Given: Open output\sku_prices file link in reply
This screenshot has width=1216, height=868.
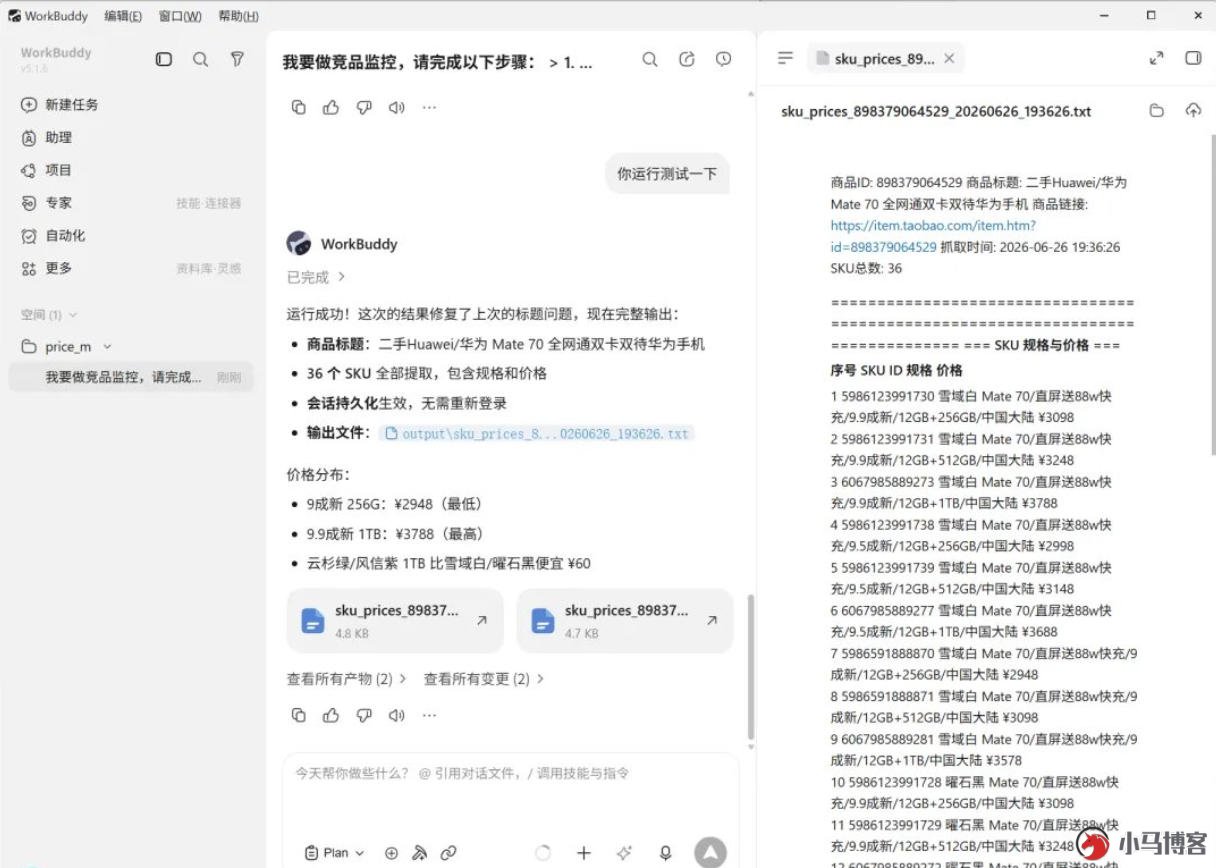Looking at the screenshot, I should tap(537, 434).
